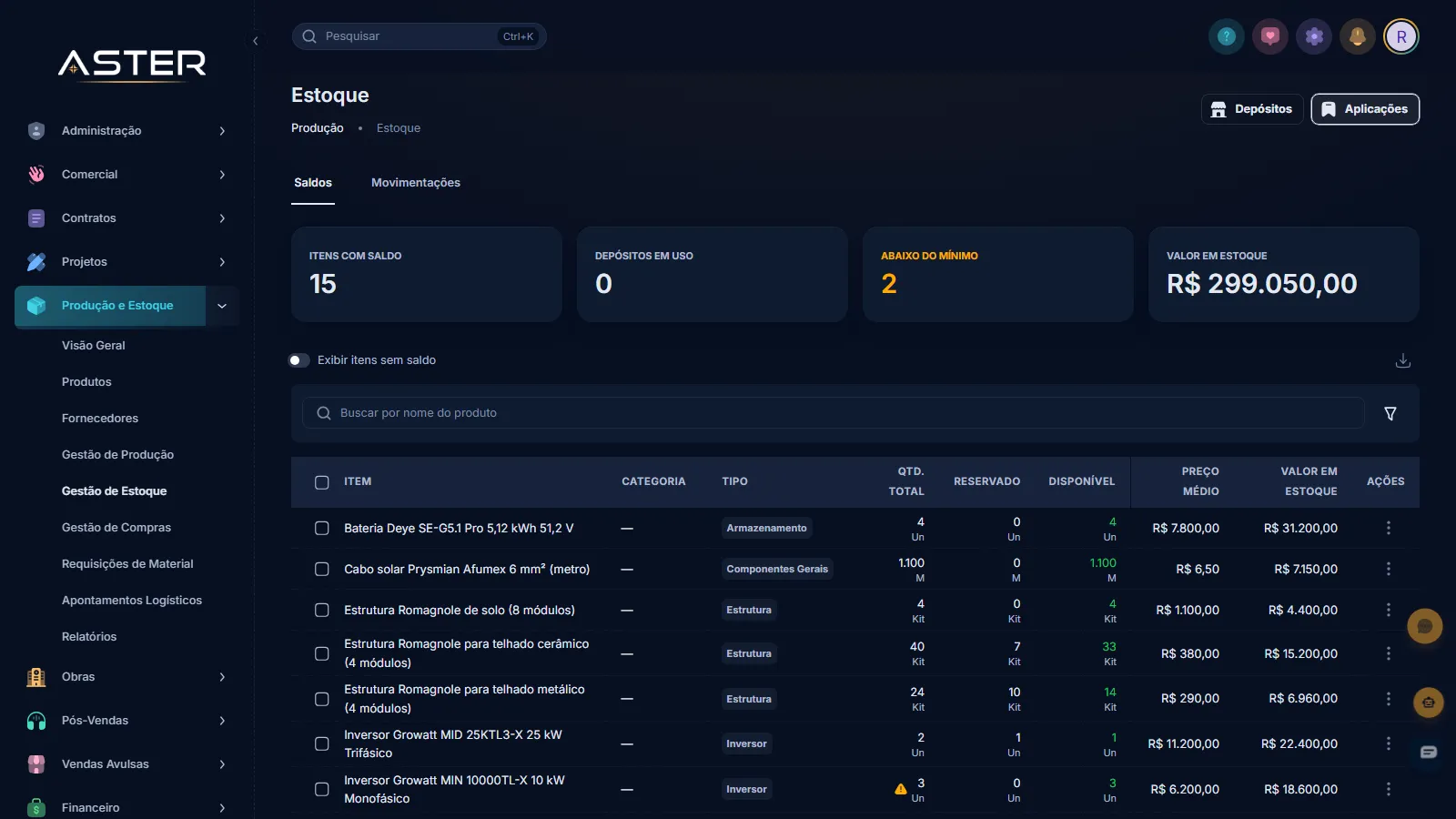Open Gestão de Compras in sidebar

116,528
